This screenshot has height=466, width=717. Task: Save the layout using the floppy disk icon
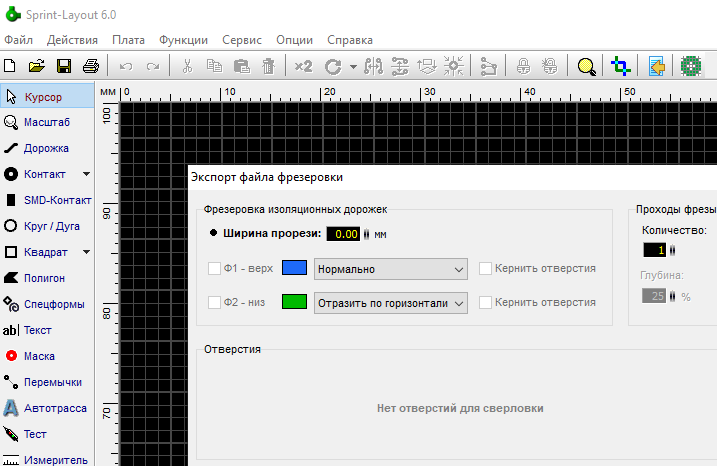64,67
